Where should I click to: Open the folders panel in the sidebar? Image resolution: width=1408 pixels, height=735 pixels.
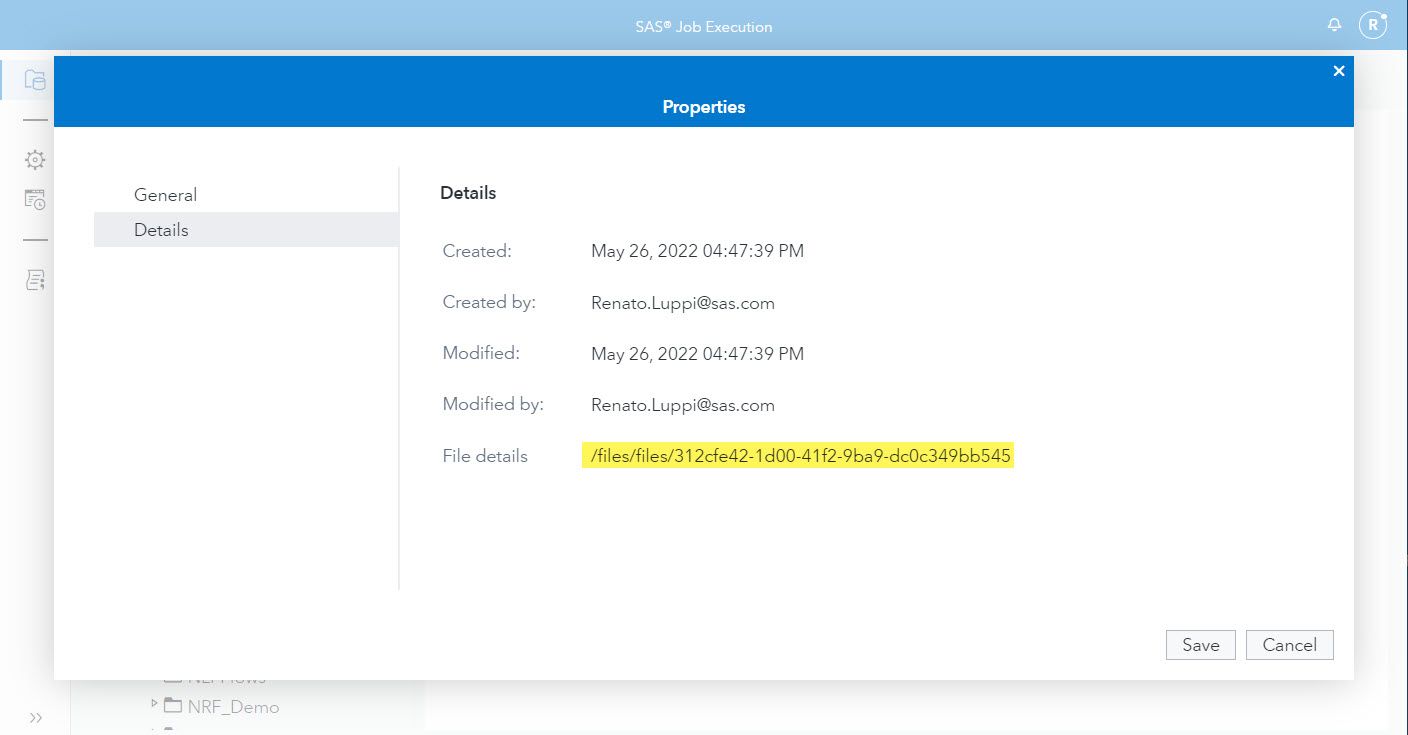click(x=34, y=81)
